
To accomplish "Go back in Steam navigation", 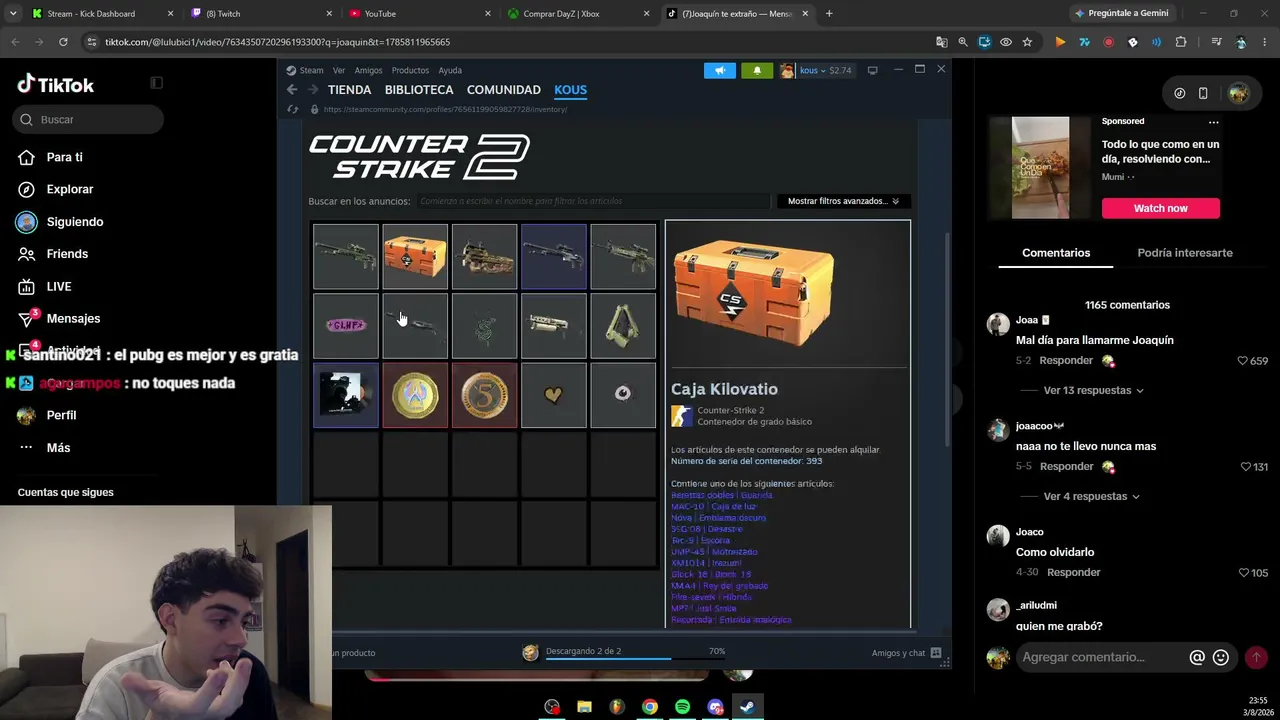I will (292, 90).
